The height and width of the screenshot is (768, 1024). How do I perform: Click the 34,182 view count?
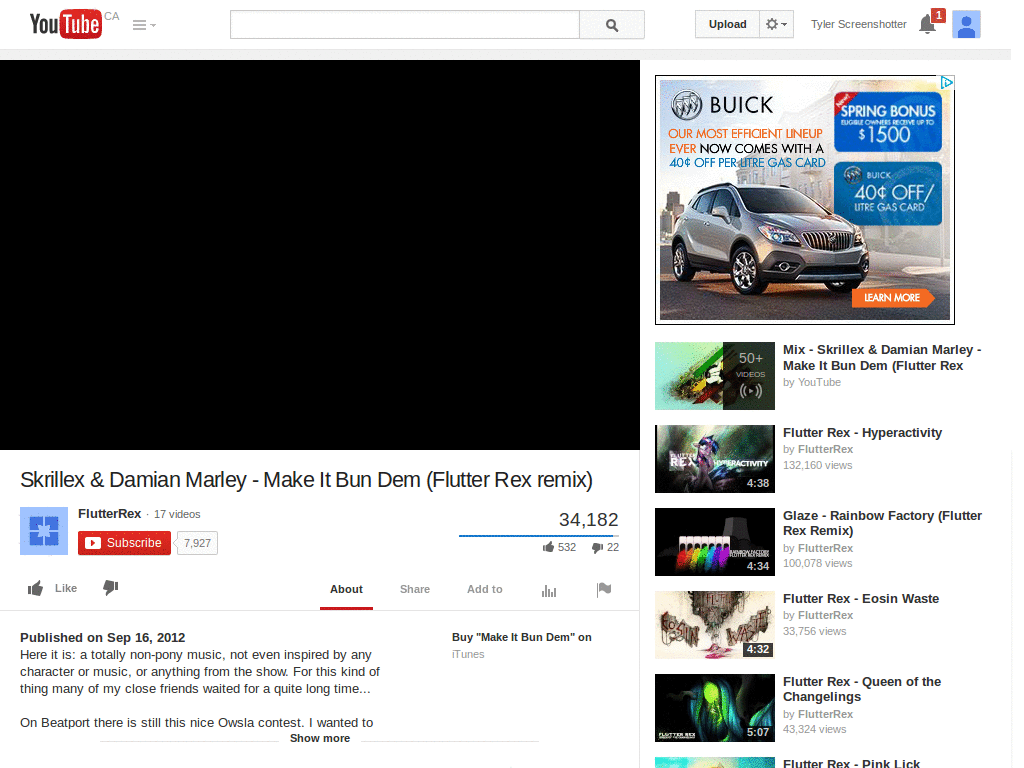point(588,520)
